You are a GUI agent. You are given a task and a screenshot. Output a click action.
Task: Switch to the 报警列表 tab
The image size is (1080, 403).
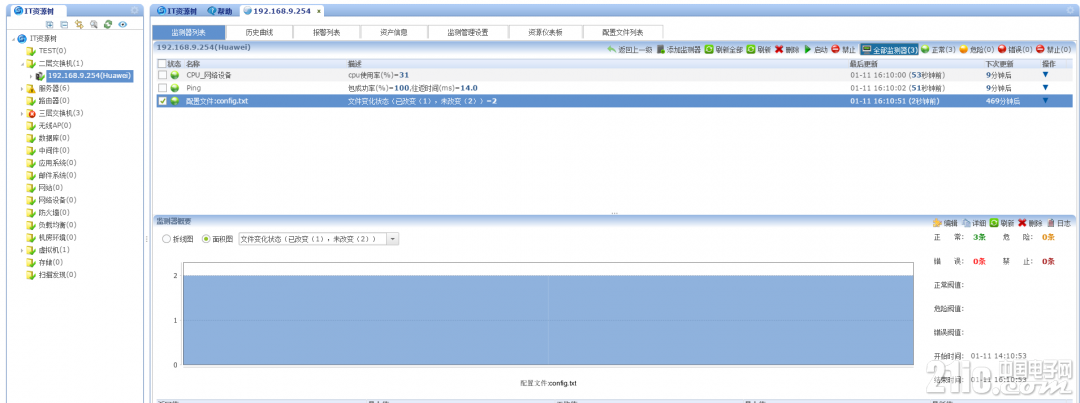[326, 32]
